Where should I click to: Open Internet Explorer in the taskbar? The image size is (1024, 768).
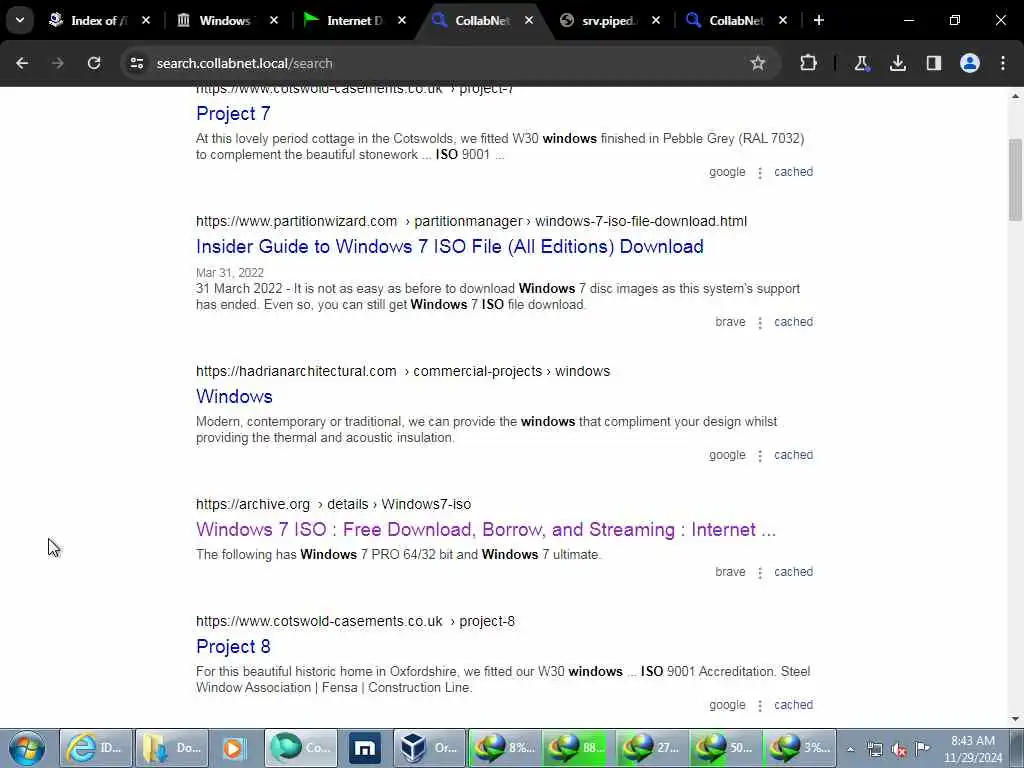click(96, 748)
